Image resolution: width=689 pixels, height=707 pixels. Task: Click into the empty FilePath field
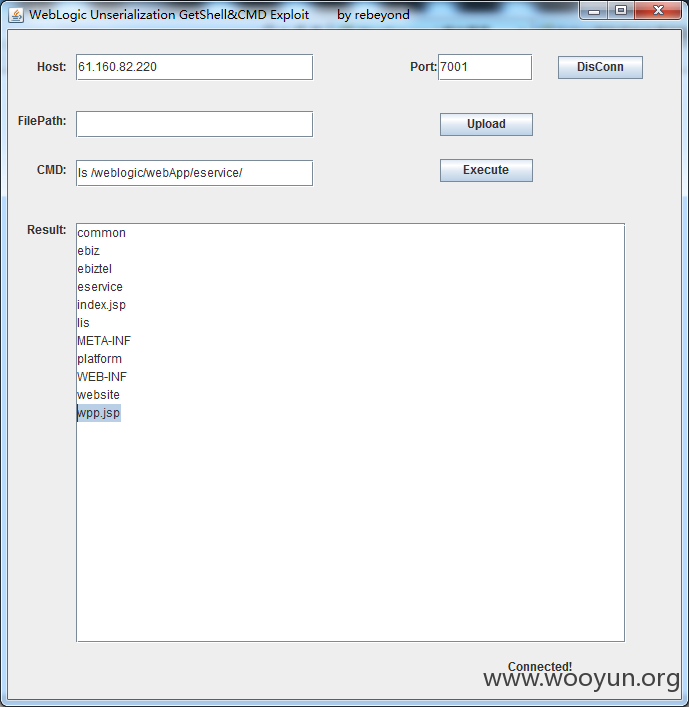pyautogui.click(x=194, y=124)
